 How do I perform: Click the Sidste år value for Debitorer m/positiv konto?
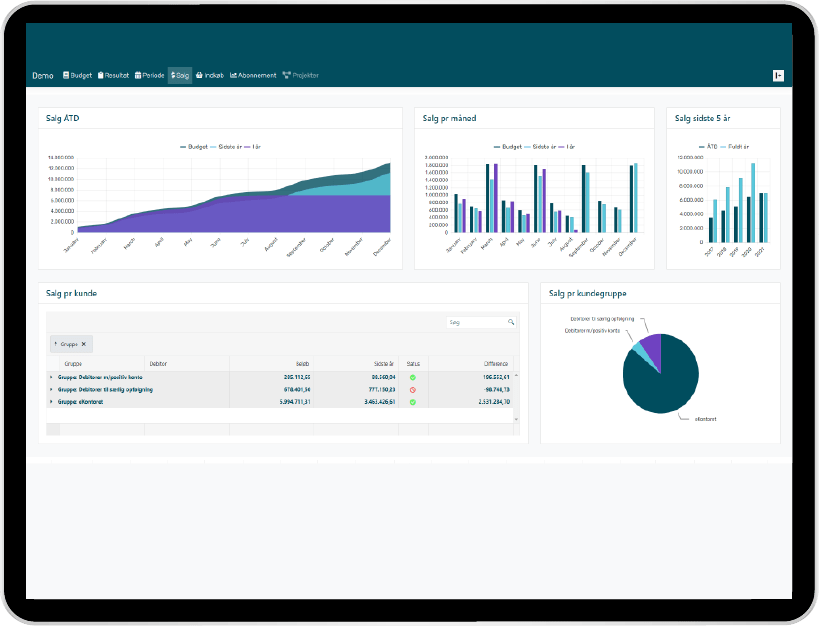tap(383, 377)
